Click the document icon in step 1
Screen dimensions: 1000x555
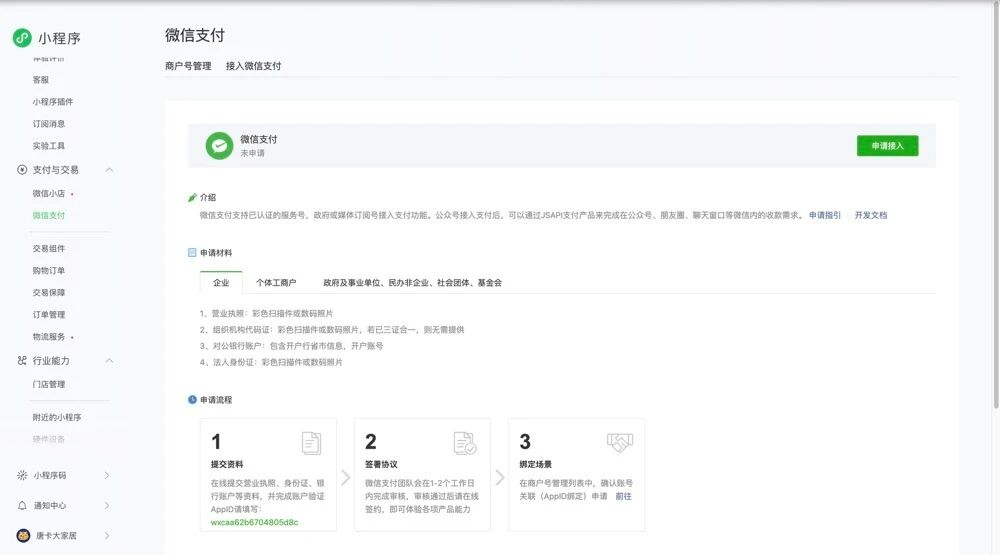point(311,443)
